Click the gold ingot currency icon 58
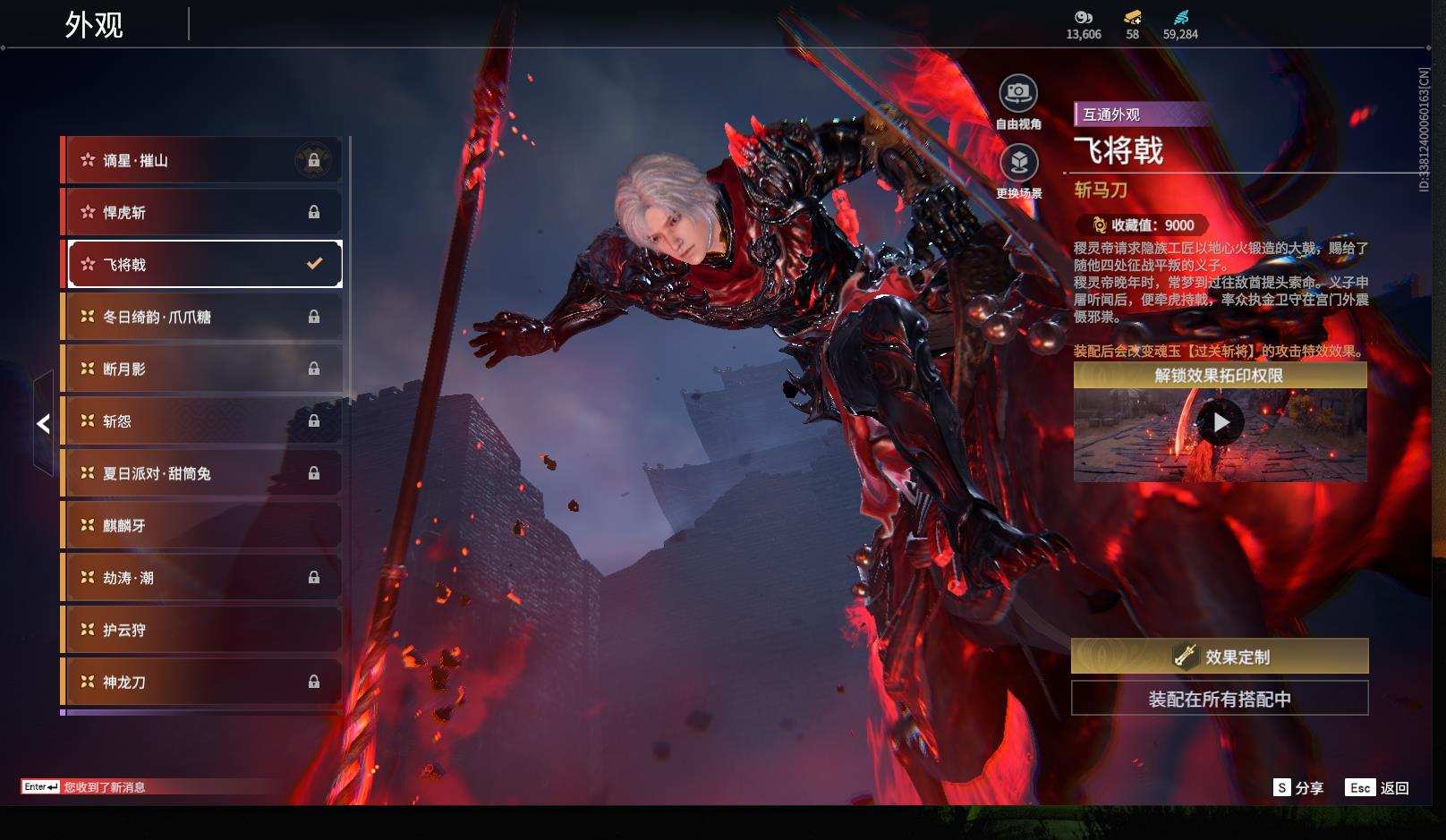This screenshot has height=840, width=1446. tap(1133, 17)
